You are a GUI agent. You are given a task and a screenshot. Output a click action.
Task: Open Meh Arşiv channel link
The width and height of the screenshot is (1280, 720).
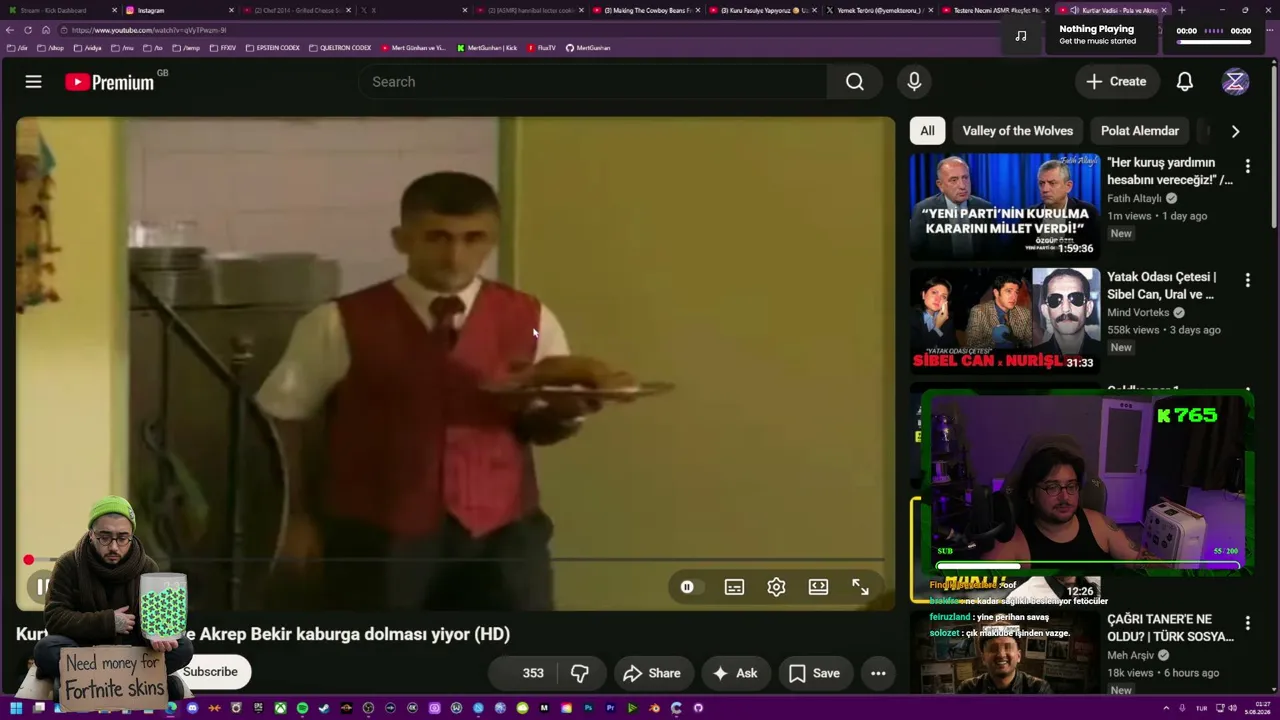(x=1131, y=655)
